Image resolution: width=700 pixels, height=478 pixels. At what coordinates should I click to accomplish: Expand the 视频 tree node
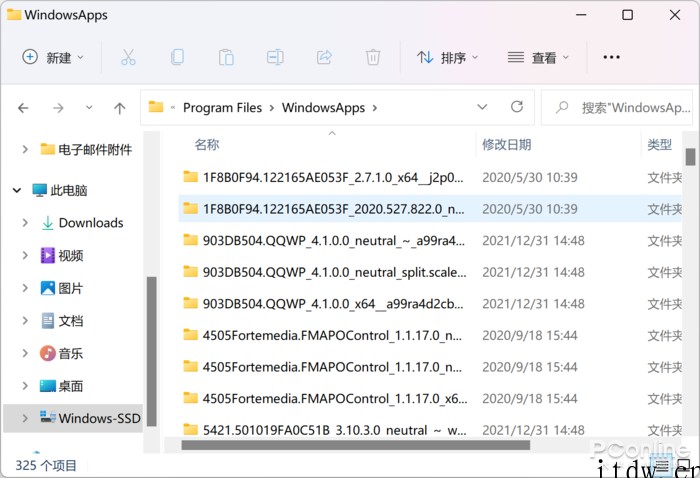click(x=25, y=255)
